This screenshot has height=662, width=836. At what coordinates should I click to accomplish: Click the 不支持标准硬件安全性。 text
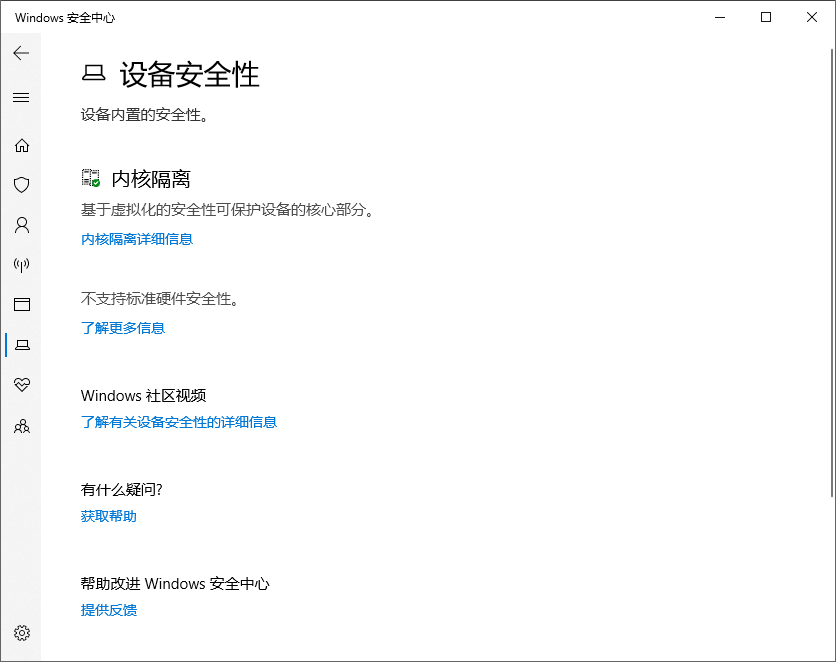160,299
